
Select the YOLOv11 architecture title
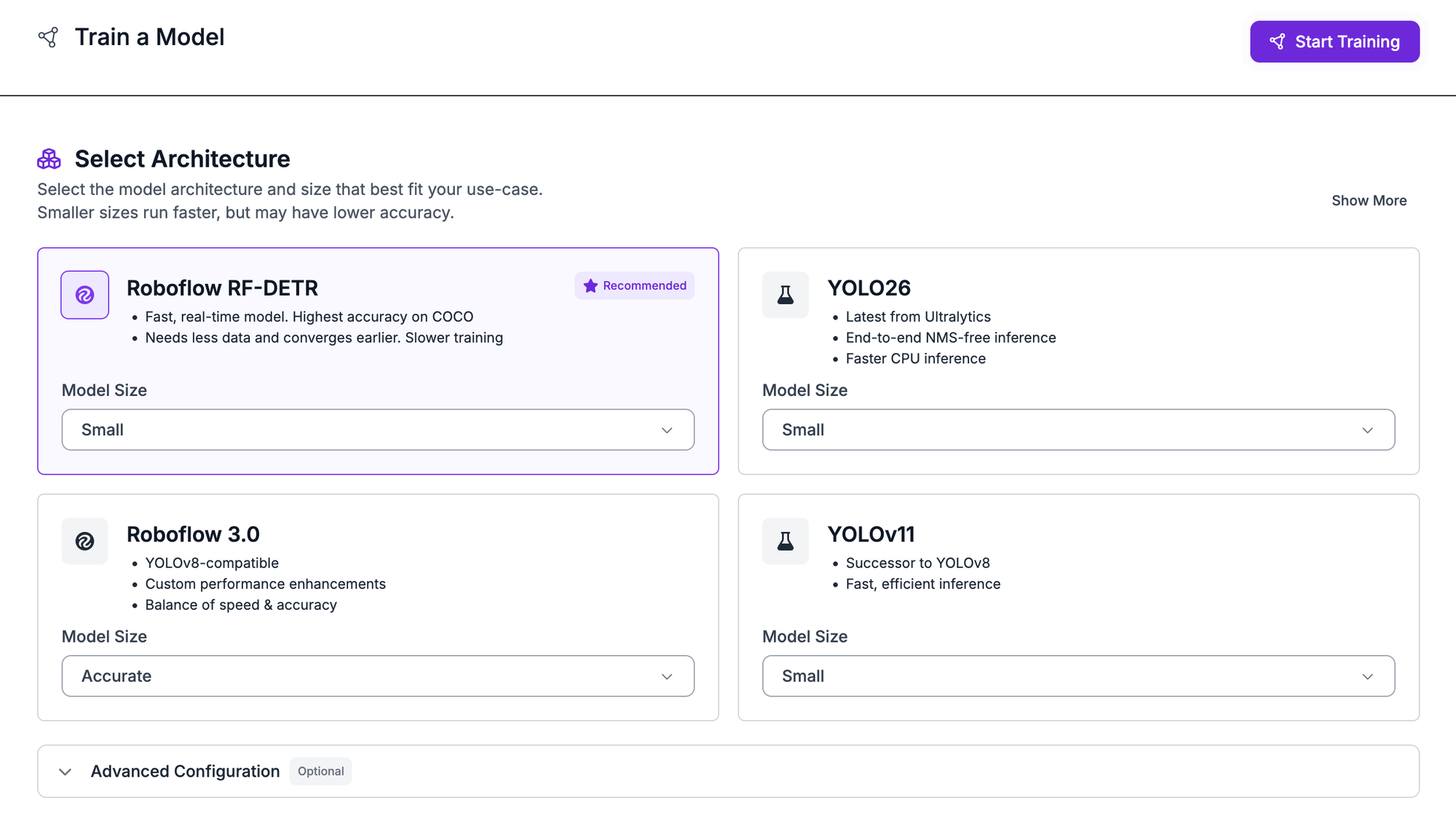point(871,534)
